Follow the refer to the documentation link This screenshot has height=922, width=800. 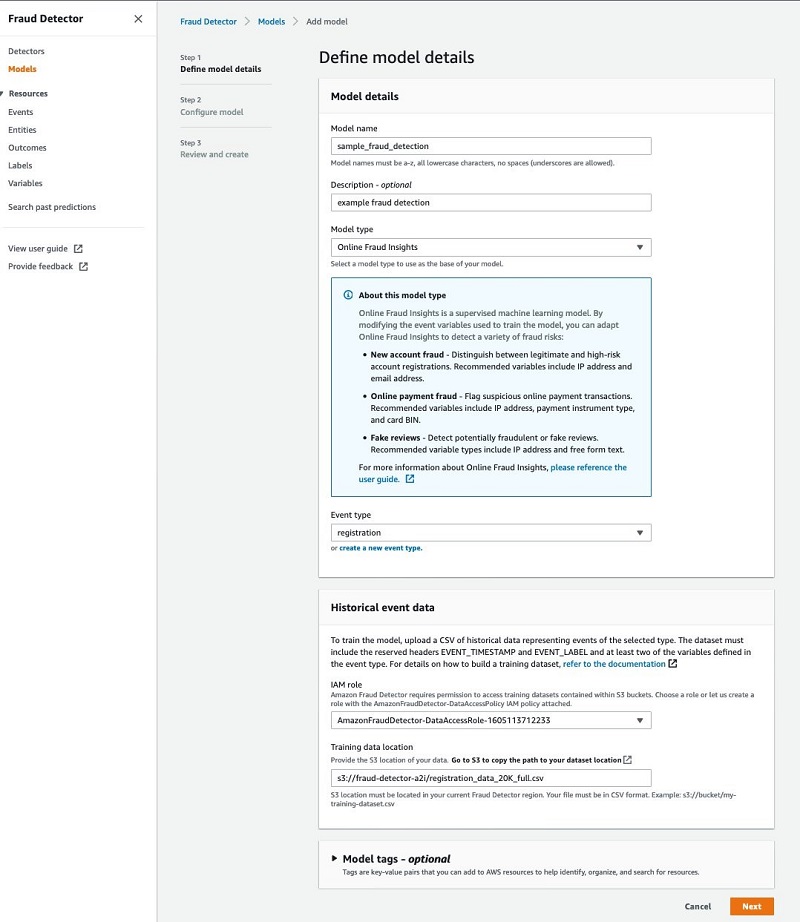tap(614, 664)
